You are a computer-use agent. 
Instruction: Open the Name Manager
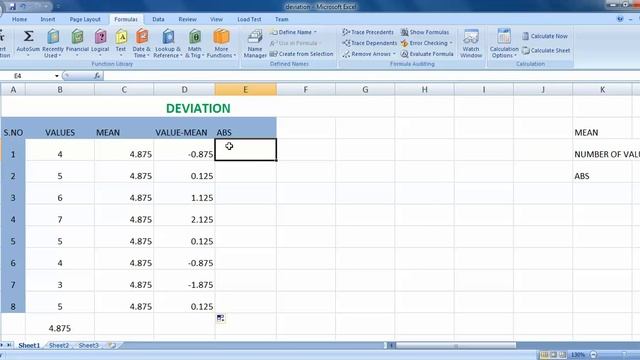(255, 43)
